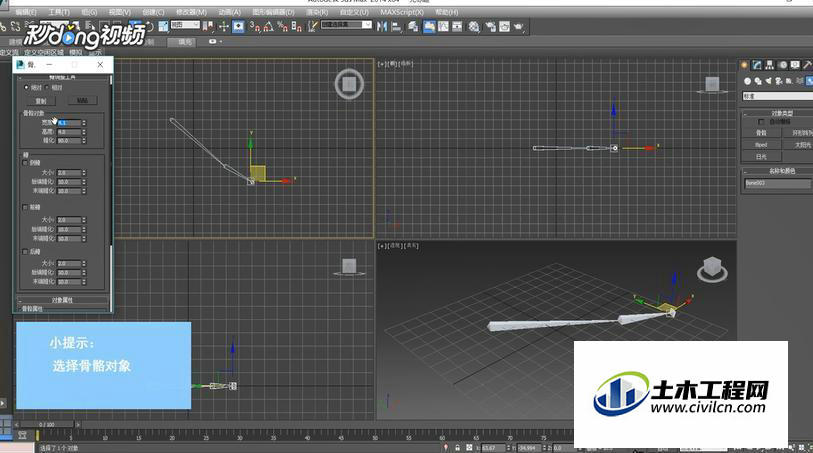Open the ribbon options dropdown arrow
813x453 pixels.
pyautogui.click(x=221, y=41)
